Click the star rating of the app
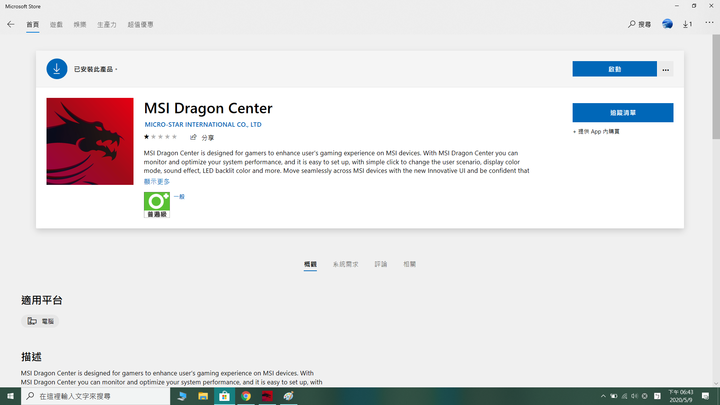The height and width of the screenshot is (405, 720). click(160, 137)
